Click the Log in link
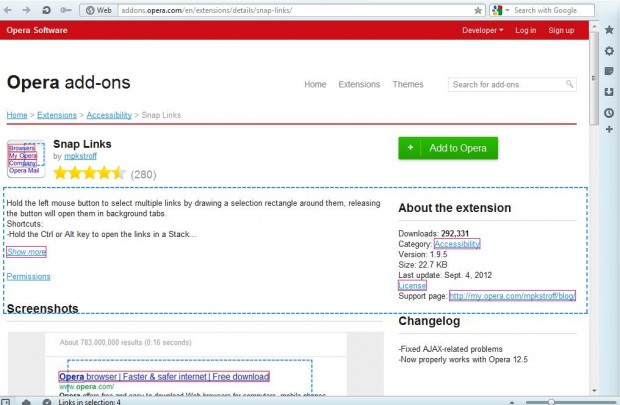 (525, 30)
